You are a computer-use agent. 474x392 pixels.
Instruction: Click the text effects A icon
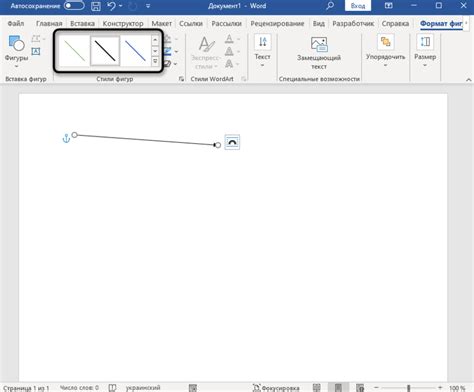229,63
